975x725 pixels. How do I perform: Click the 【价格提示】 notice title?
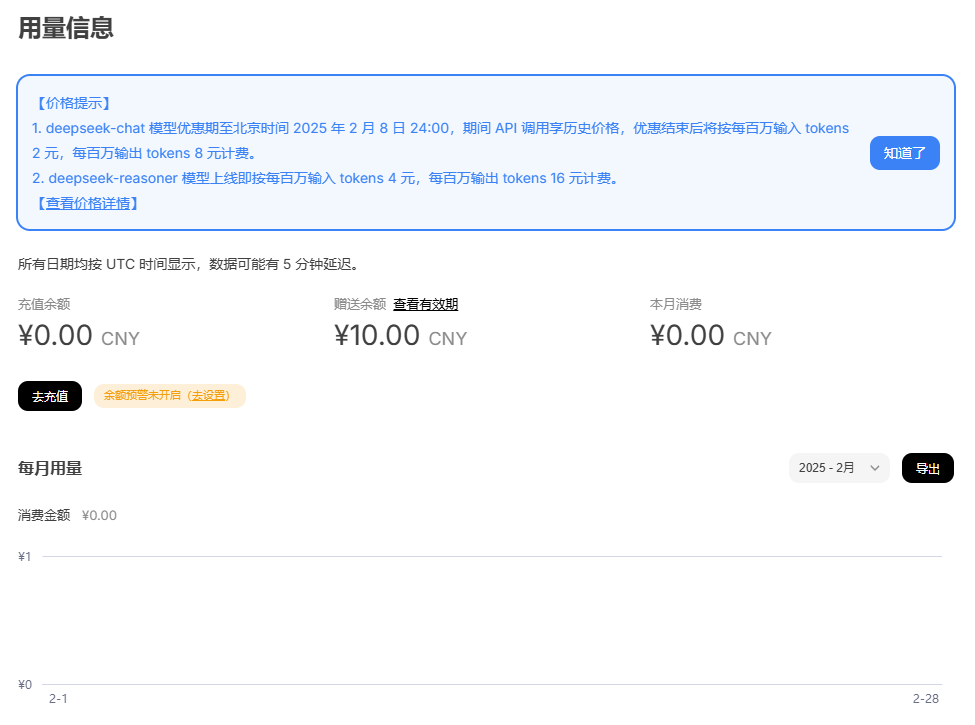74,103
